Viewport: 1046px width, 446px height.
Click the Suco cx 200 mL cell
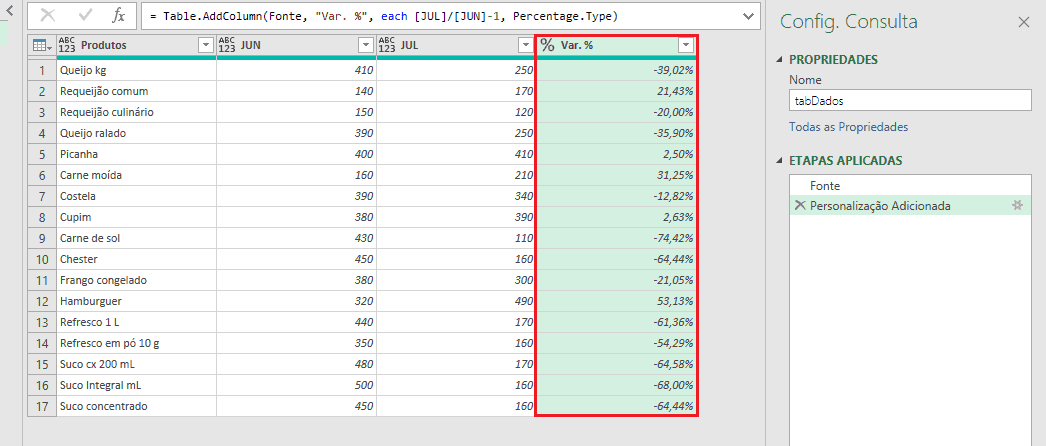click(x=137, y=364)
